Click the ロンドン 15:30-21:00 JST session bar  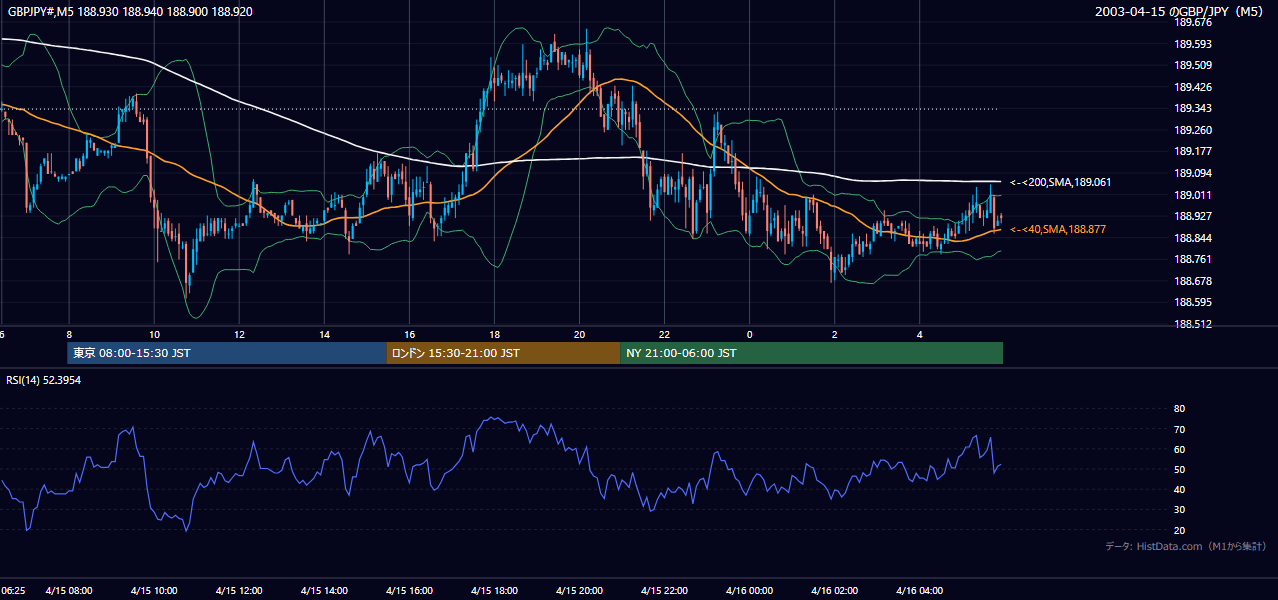[x=503, y=353]
